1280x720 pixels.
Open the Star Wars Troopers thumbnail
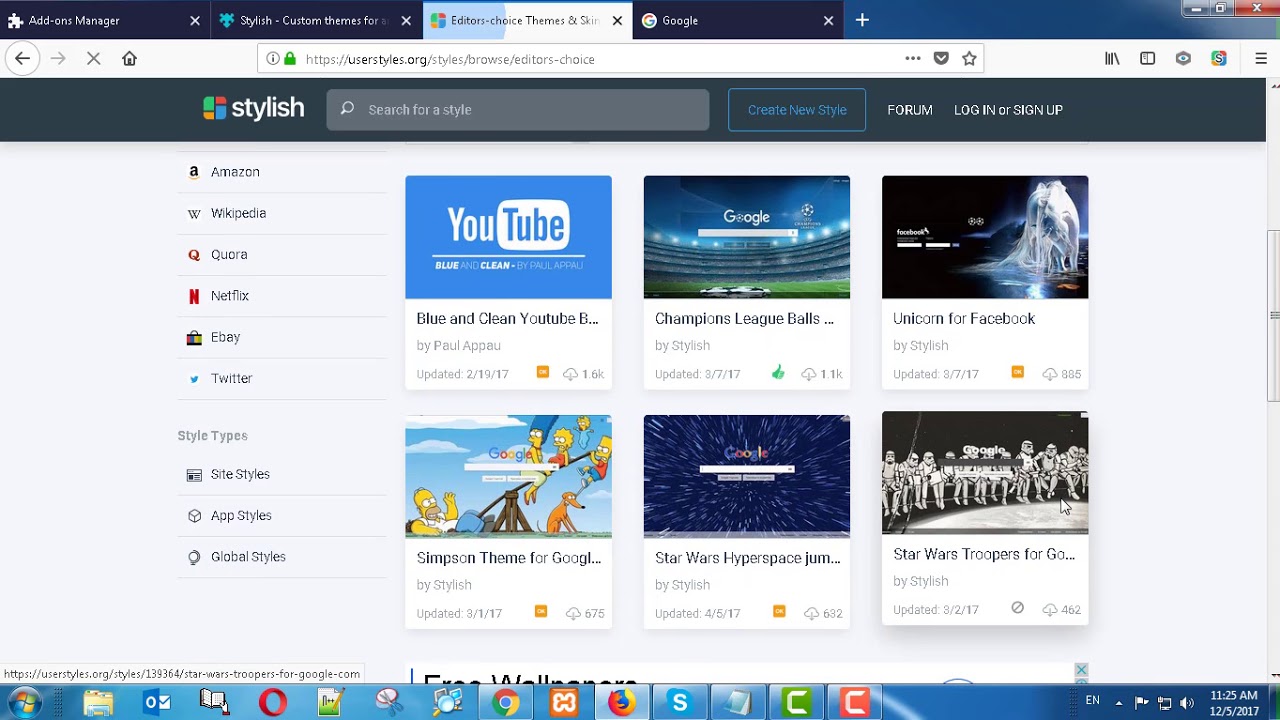[x=985, y=472]
